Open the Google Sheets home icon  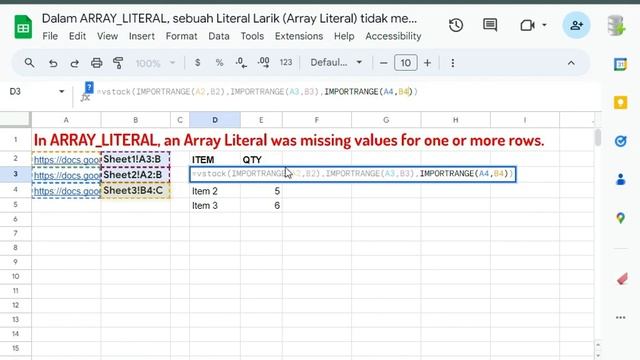point(23,27)
